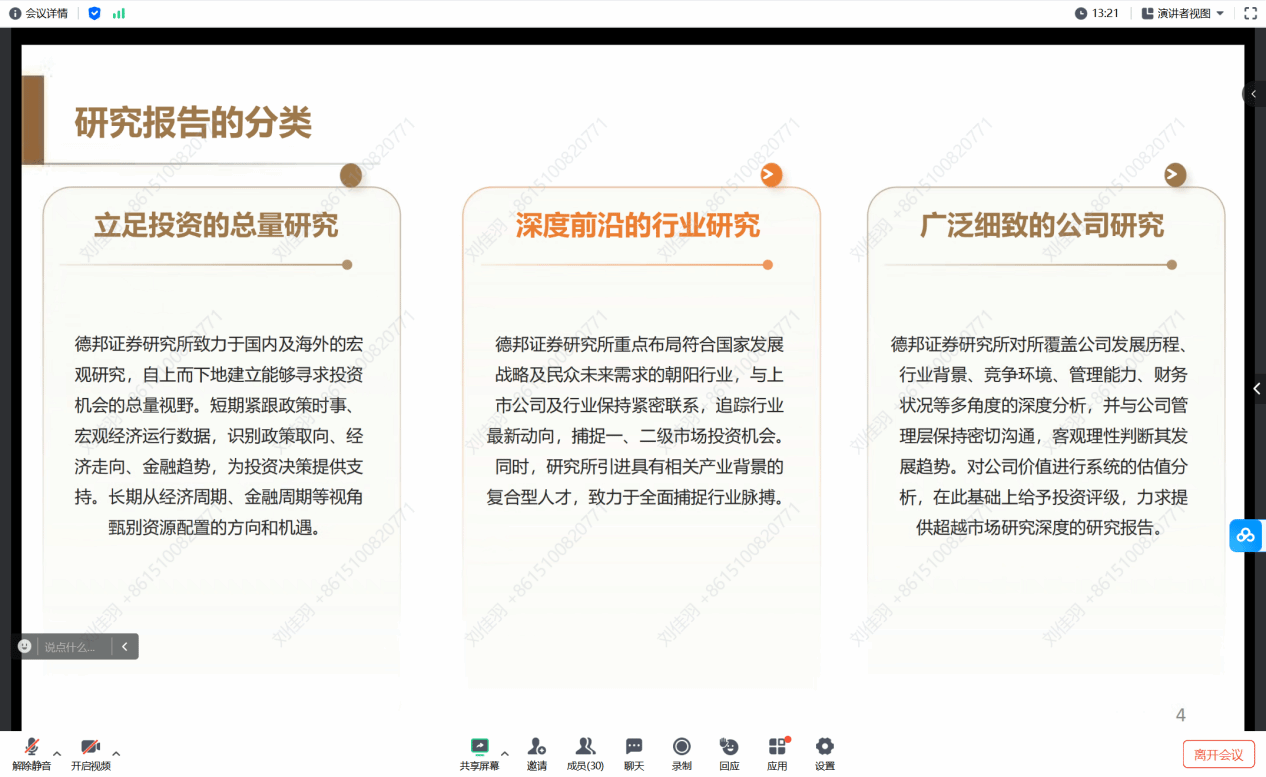Leave the meeting via 离开会议

coord(1218,753)
